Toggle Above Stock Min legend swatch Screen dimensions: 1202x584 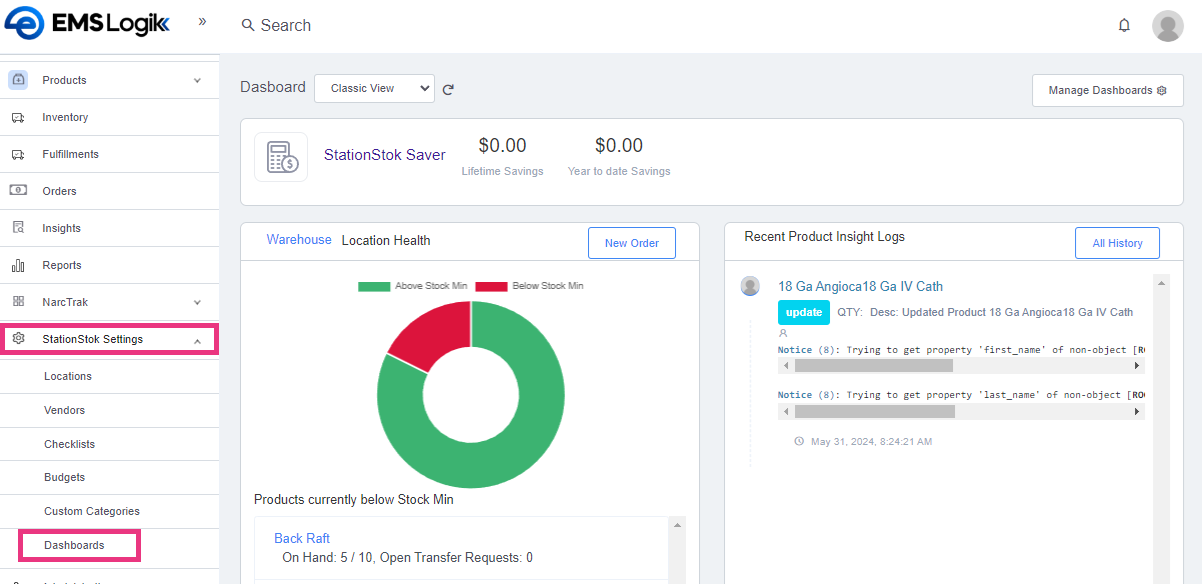pos(374,286)
